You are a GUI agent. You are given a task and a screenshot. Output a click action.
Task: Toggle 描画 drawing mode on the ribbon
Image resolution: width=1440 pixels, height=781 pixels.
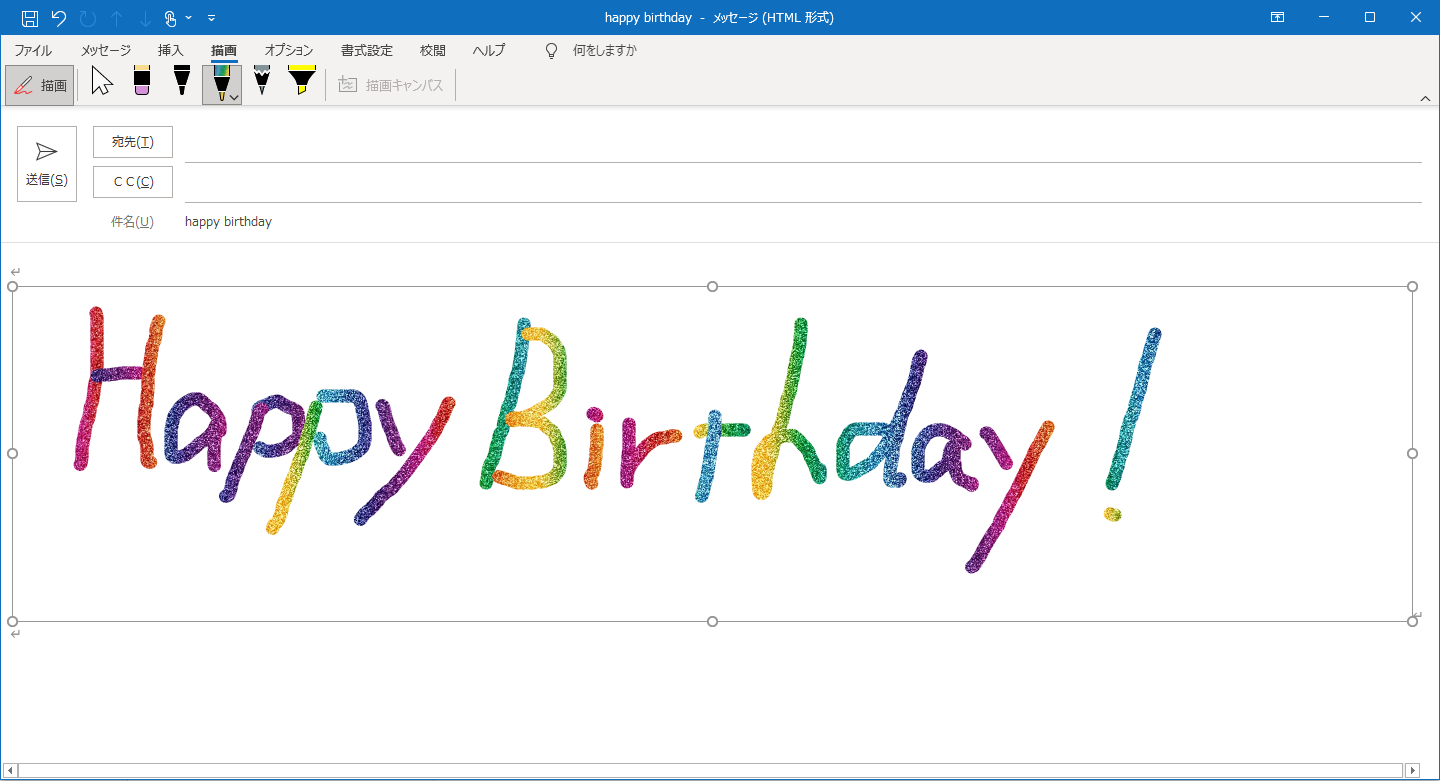pyautogui.click(x=39, y=85)
